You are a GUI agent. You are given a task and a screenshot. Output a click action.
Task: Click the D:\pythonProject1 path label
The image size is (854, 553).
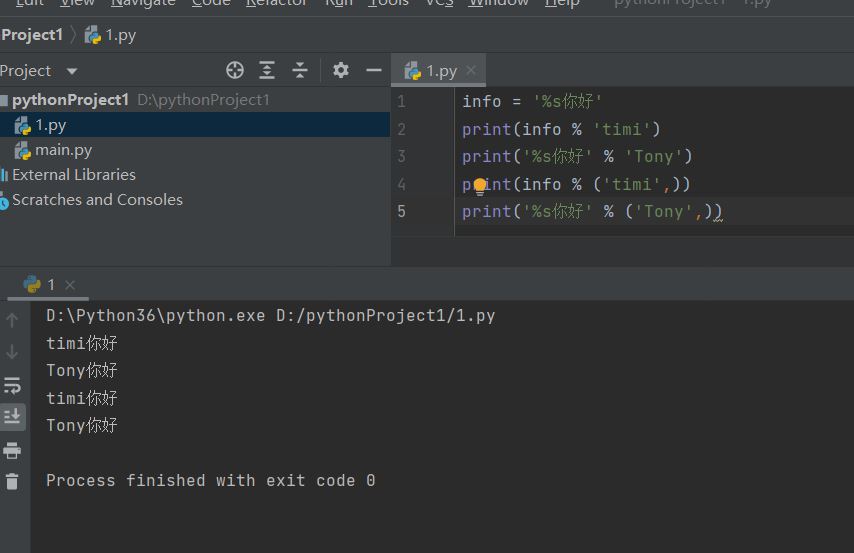pos(203,100)
